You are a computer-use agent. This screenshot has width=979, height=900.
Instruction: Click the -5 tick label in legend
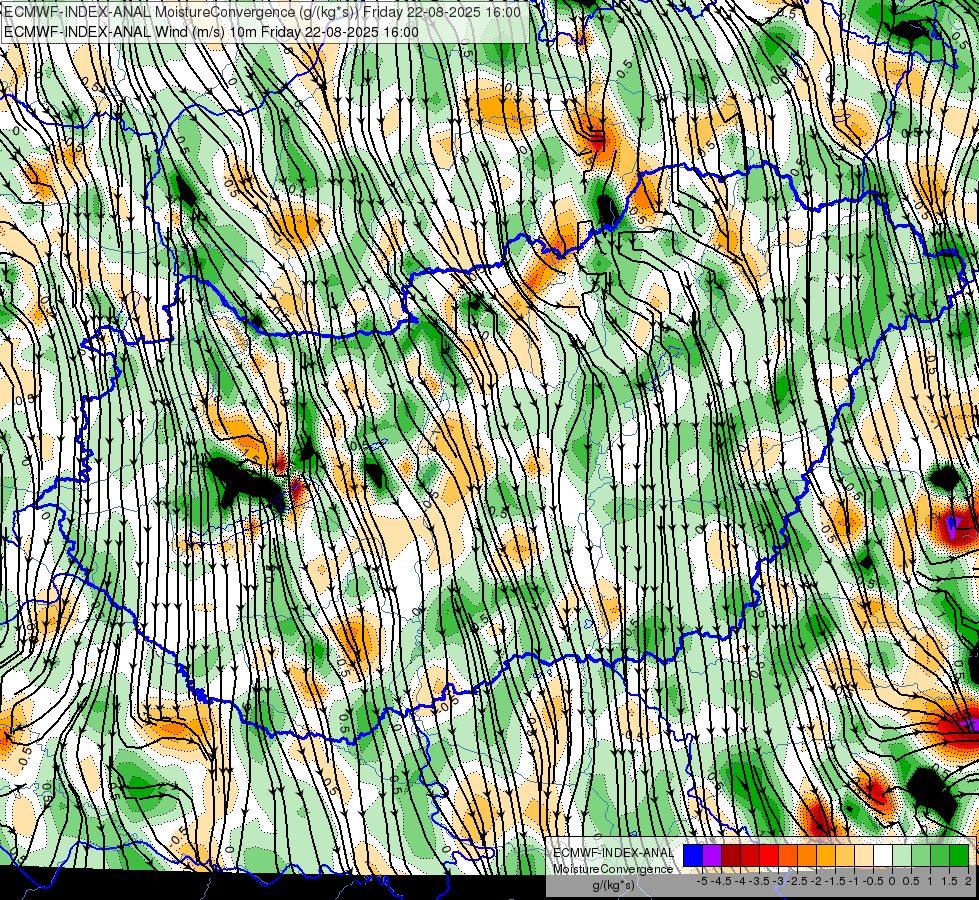(702, 881)
